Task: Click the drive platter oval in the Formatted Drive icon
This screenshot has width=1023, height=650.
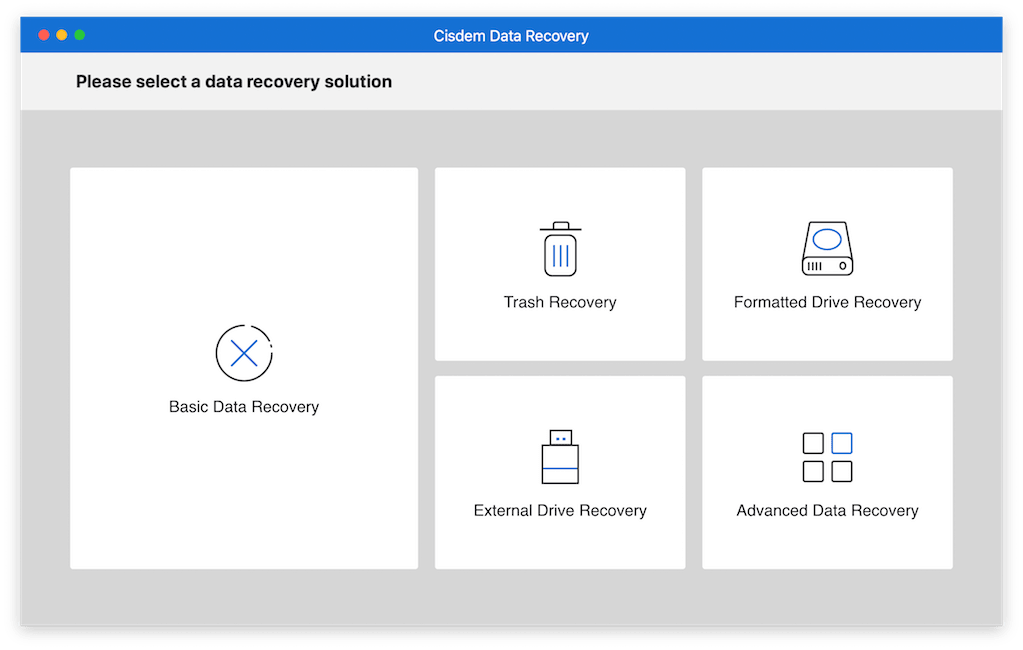Action: coord(827,240)
